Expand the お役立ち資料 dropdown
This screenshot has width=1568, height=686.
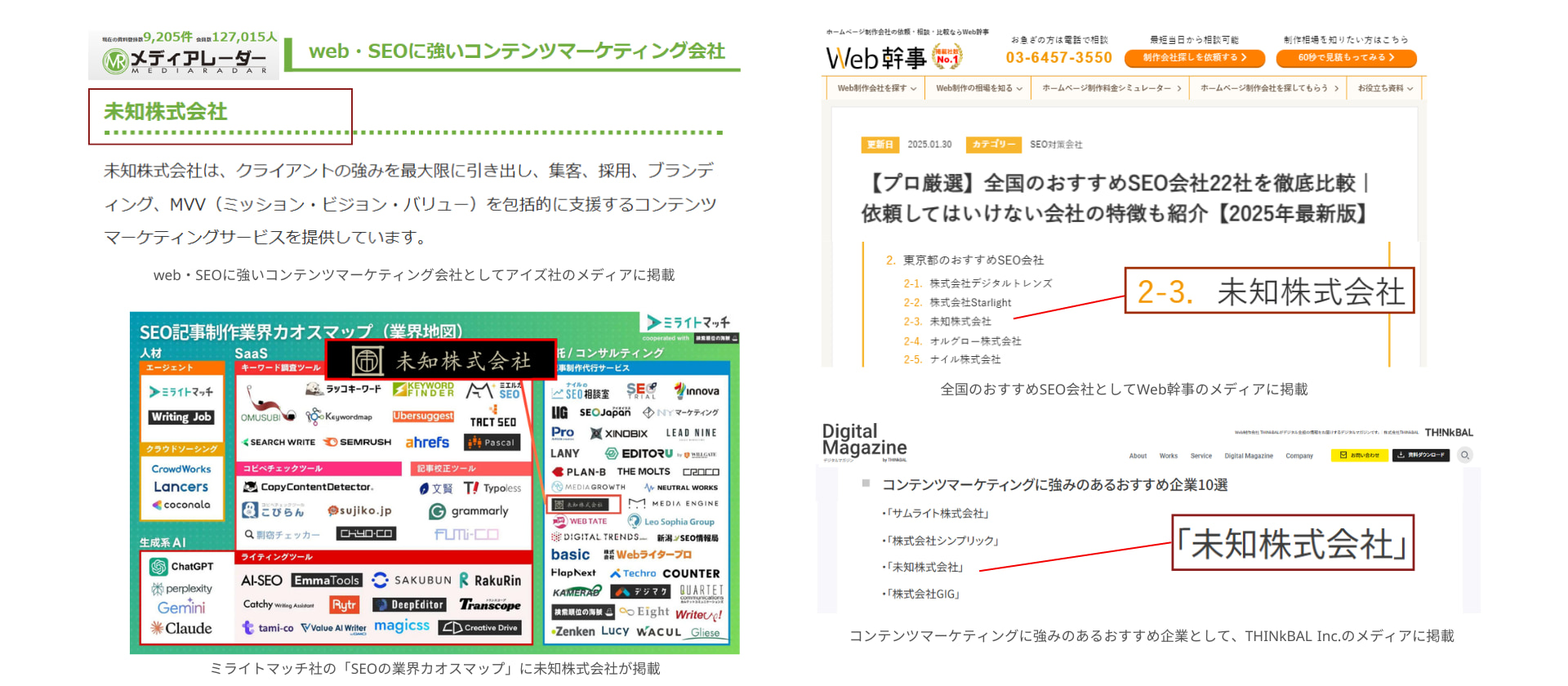pyautogui.click(x=1385, y=88)
